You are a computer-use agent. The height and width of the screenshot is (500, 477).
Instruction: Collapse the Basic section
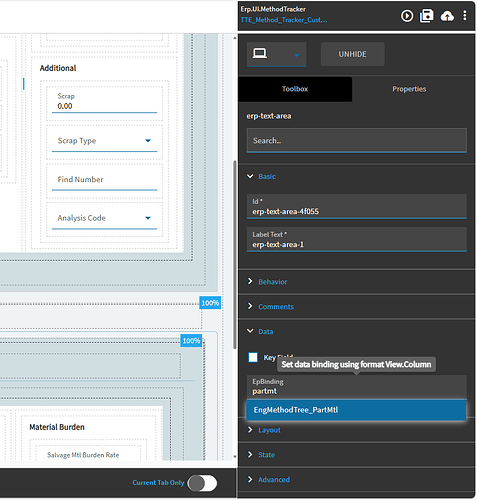click(250, 176)
